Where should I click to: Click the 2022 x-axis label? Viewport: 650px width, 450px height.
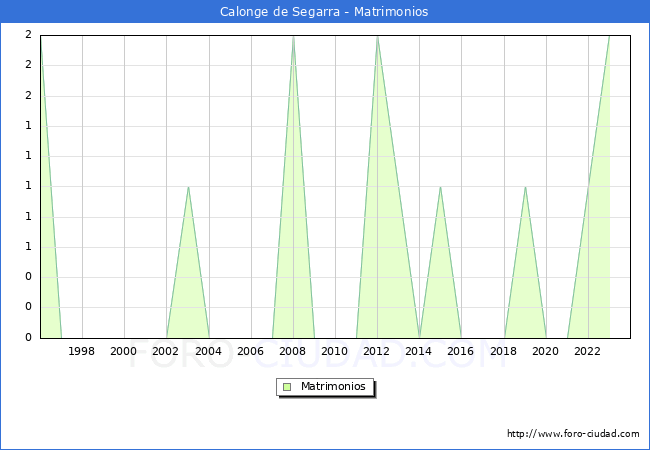587,351
